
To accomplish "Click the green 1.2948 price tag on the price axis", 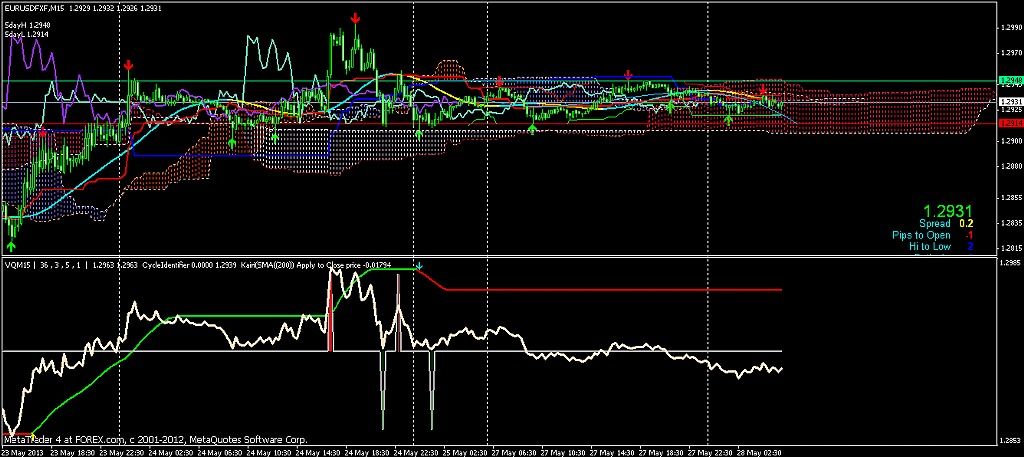I will click(1010, 80).
